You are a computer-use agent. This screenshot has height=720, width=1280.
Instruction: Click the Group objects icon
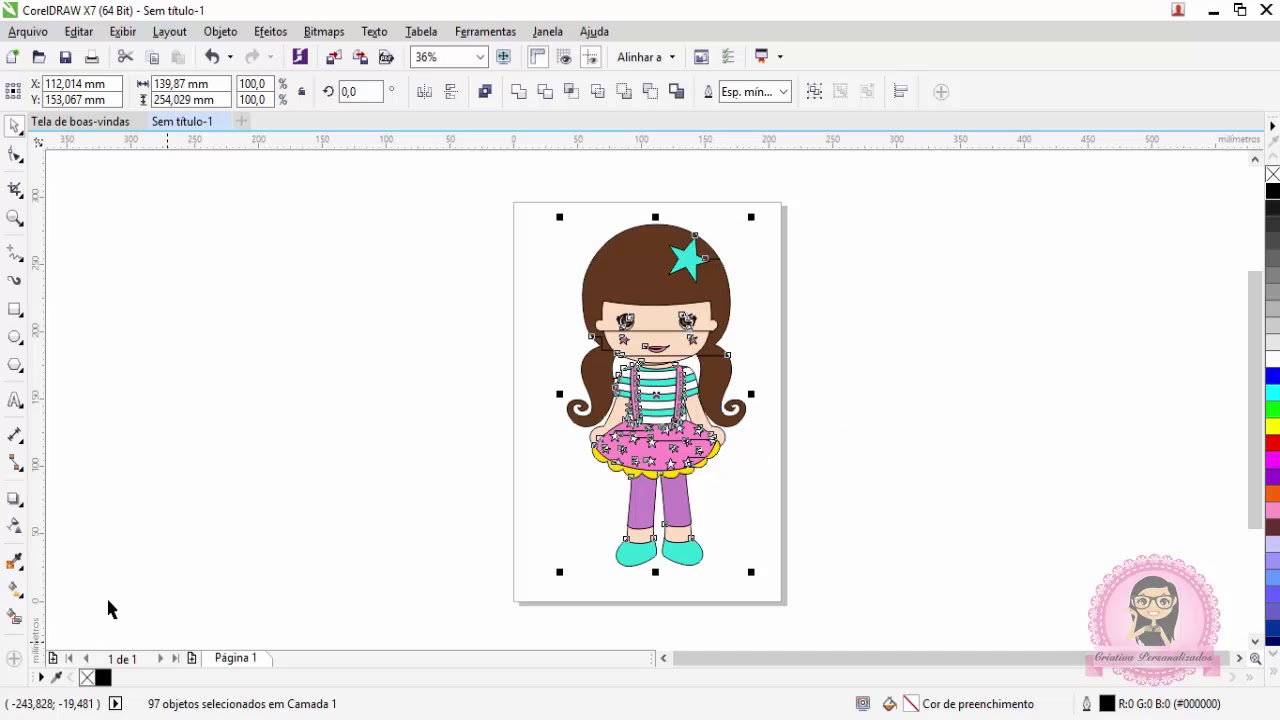coord(814,92)
